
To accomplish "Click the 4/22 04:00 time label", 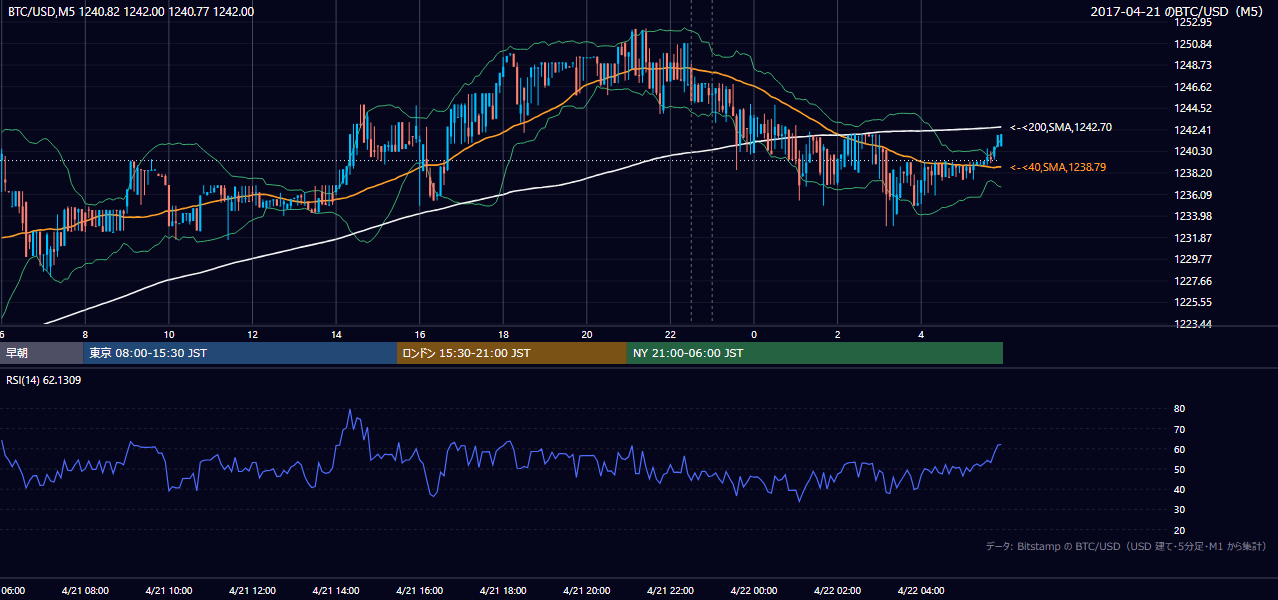I will tap(920, 591).
